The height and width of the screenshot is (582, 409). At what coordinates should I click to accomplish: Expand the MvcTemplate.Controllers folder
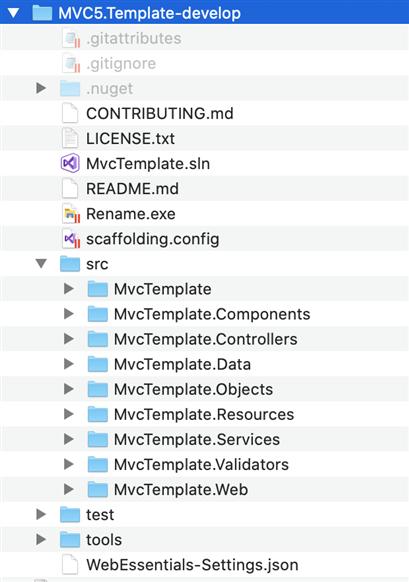[69, 339]
